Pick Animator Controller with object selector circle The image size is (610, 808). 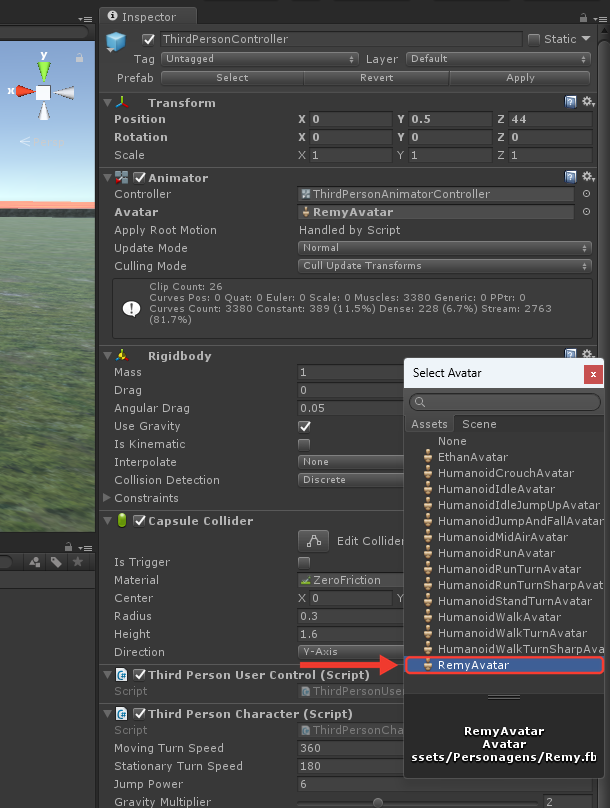(586, 194)
